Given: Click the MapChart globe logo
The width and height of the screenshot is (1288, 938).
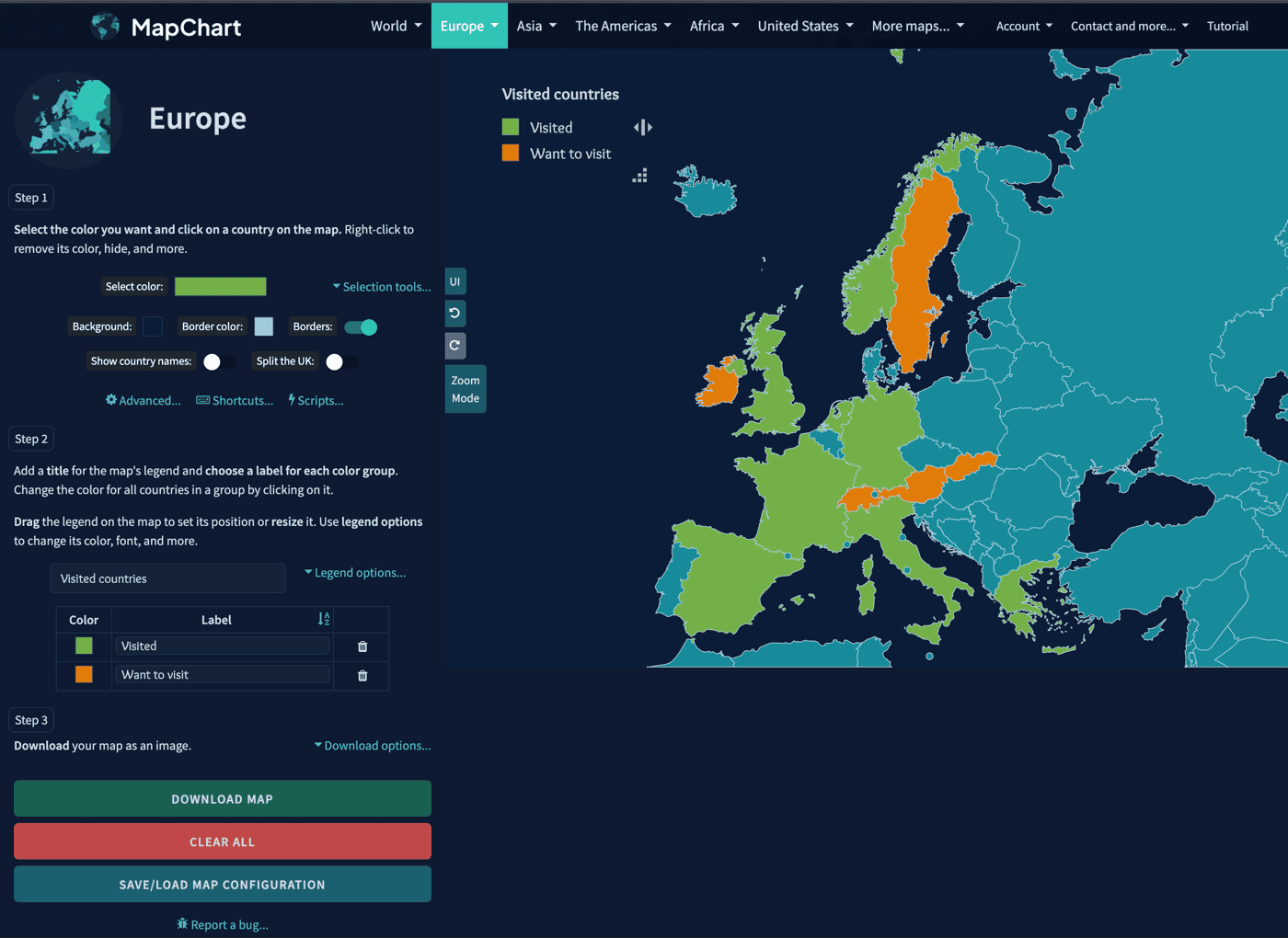Looking at the screenshot, I should pos(106,27).
